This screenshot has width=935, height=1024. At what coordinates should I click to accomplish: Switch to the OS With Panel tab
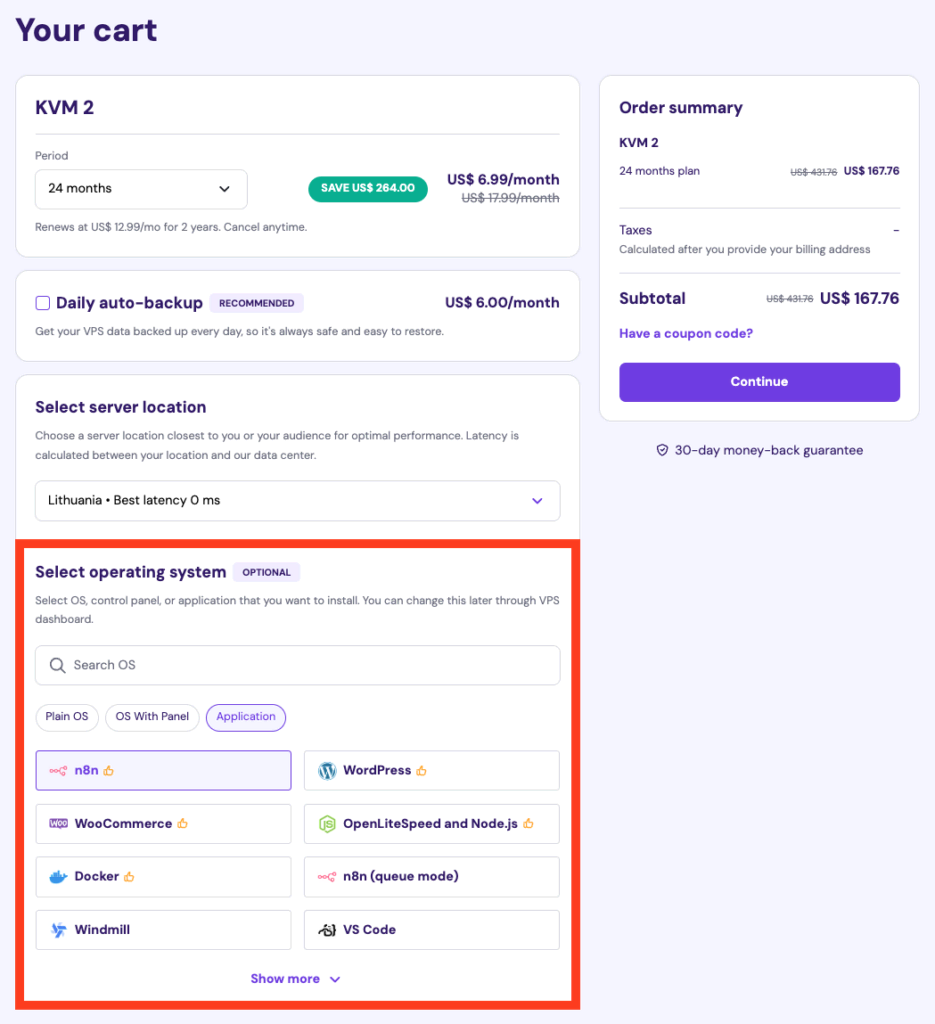[x=152, y=717]
